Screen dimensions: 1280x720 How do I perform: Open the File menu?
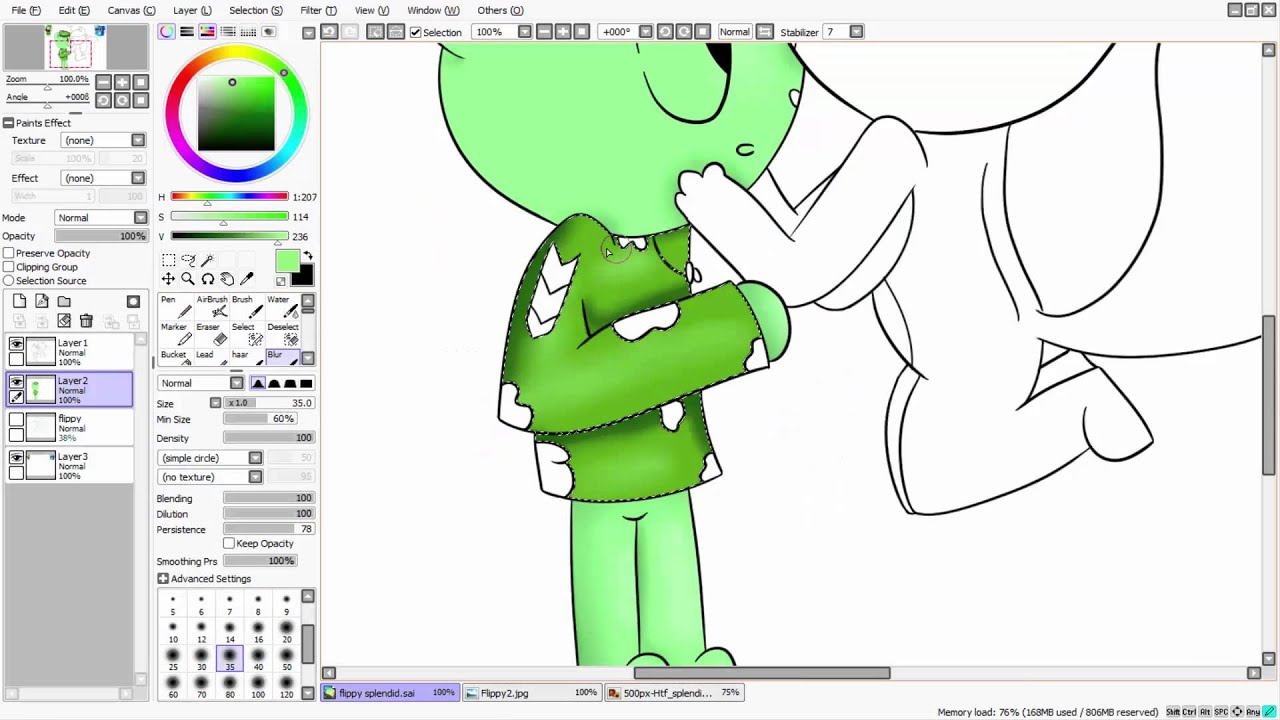tap(26, 10)
